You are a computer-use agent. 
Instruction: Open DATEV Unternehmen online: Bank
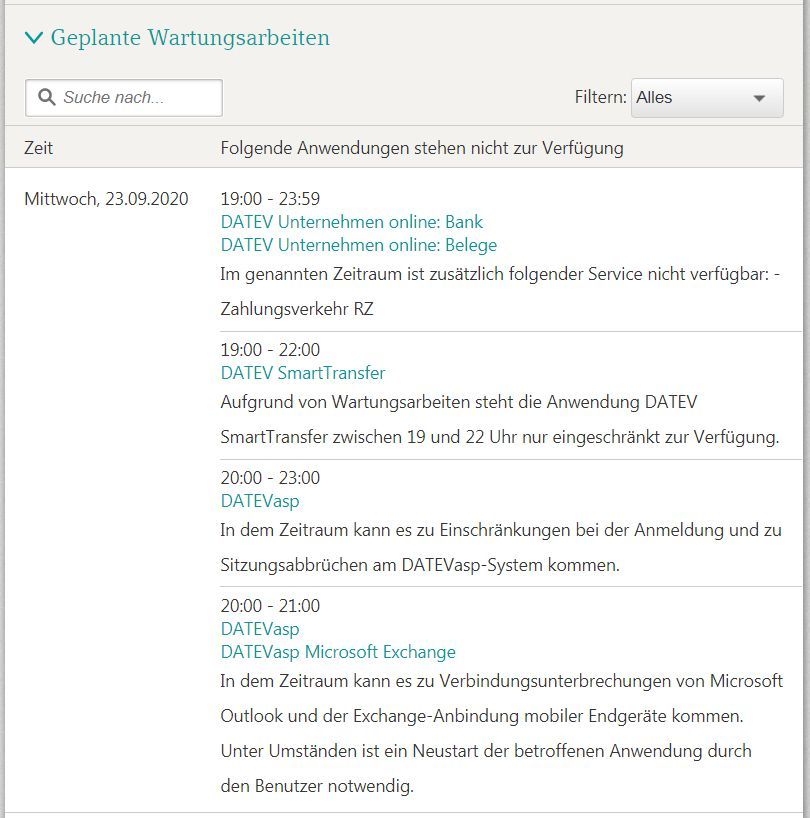click(351, 222)
